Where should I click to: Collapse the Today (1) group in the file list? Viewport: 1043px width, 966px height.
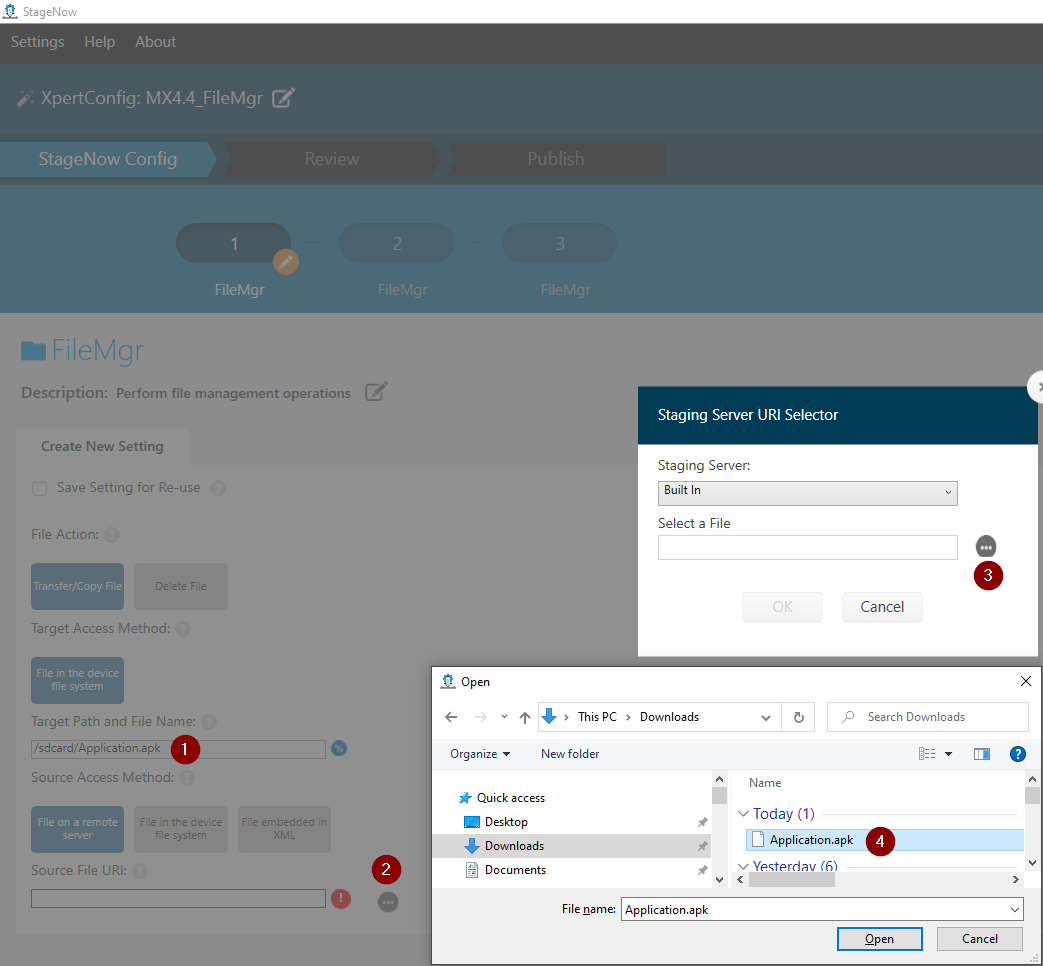click(x=743, y=814)
